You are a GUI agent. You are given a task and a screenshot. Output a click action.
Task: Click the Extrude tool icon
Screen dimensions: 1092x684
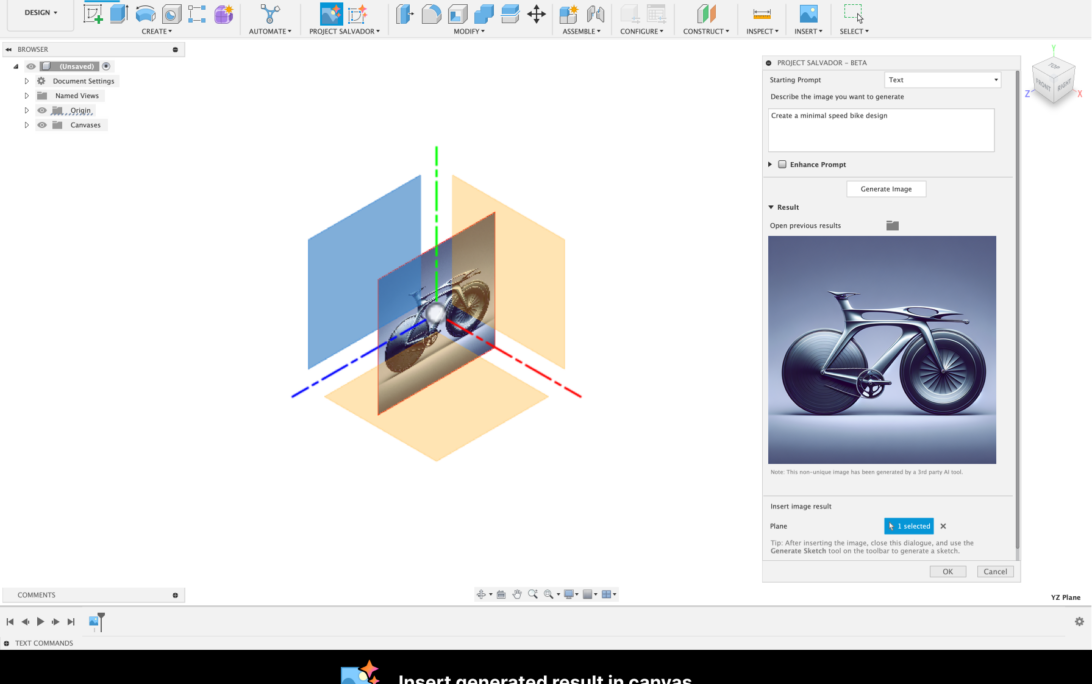click(x=119, y=14)
